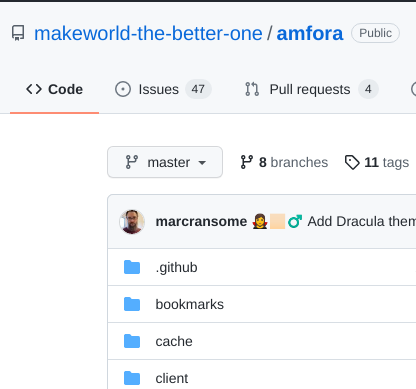This screenshot has height=389, width=416.
Task: Open the client folder
Action: (x=172, y=378)
